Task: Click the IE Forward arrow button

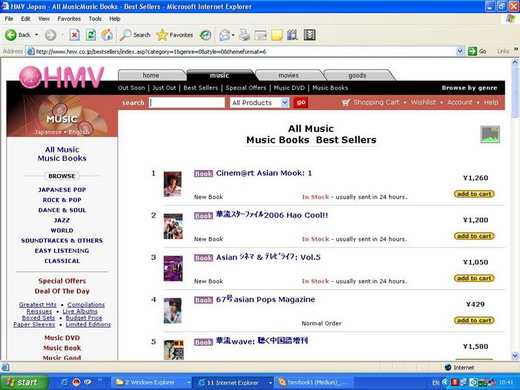Action: 51,35
